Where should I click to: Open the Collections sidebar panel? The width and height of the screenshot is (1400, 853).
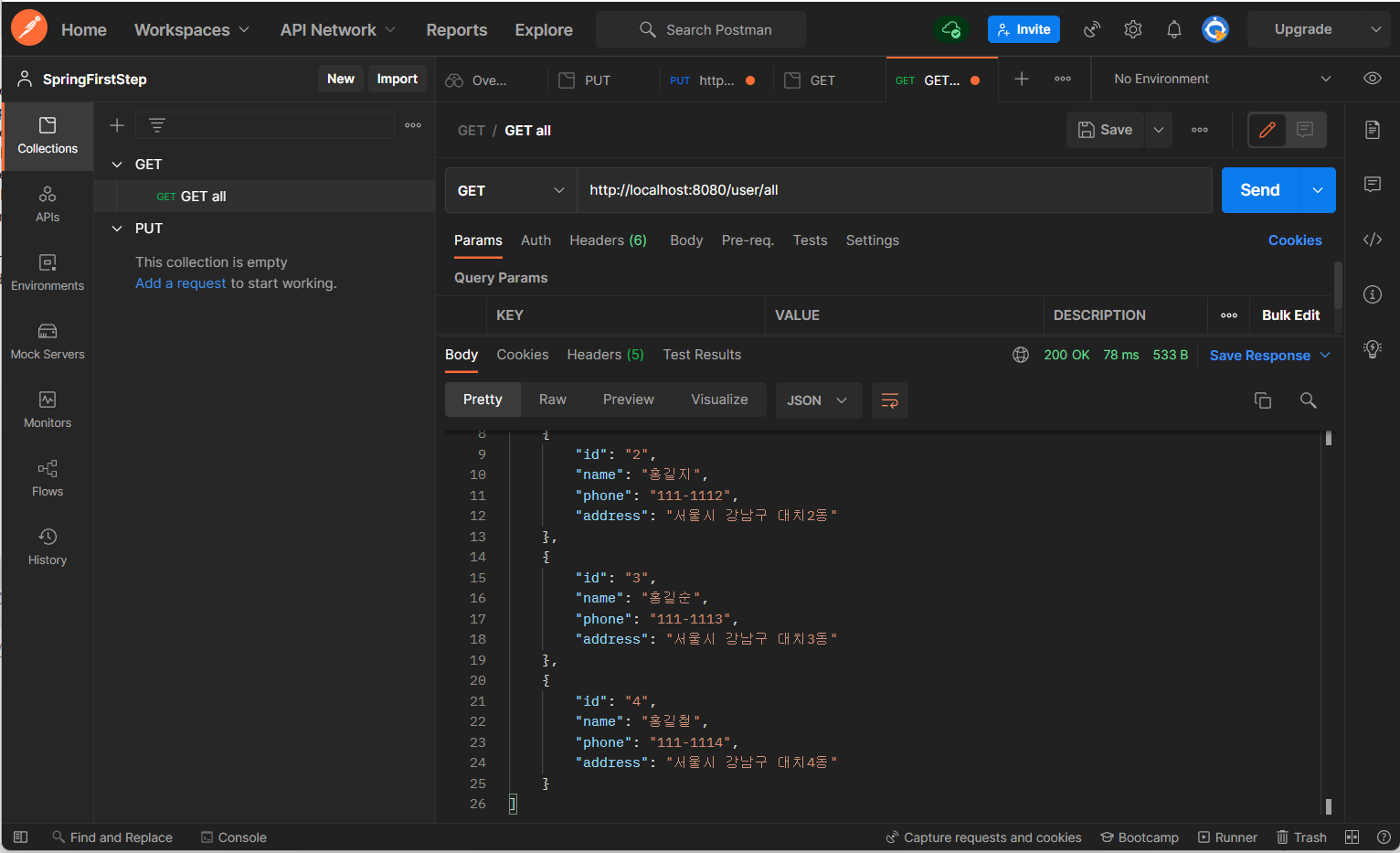[48, 135]
